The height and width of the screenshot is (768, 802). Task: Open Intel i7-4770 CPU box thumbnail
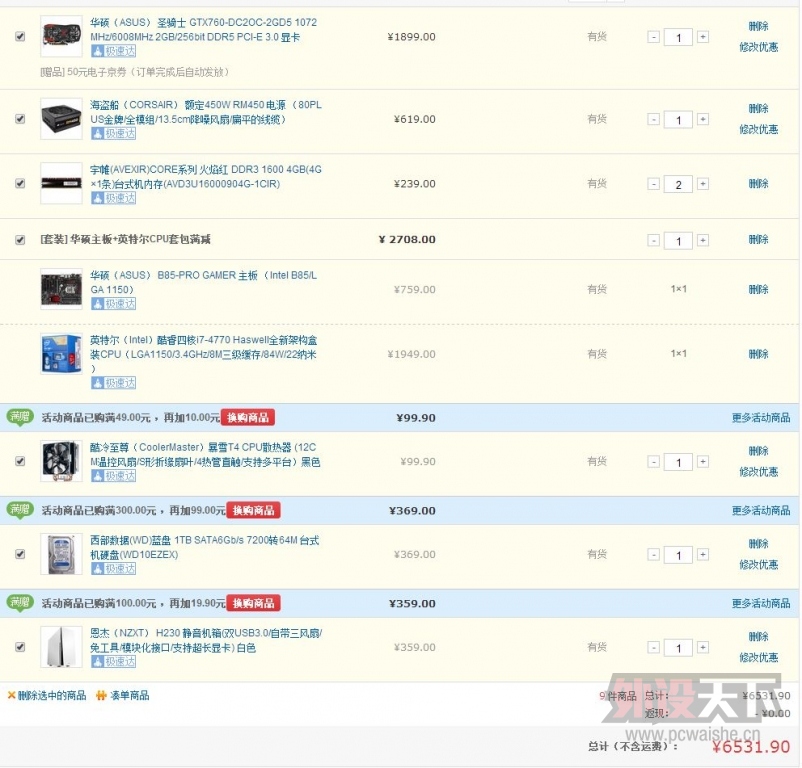point(61,354)
